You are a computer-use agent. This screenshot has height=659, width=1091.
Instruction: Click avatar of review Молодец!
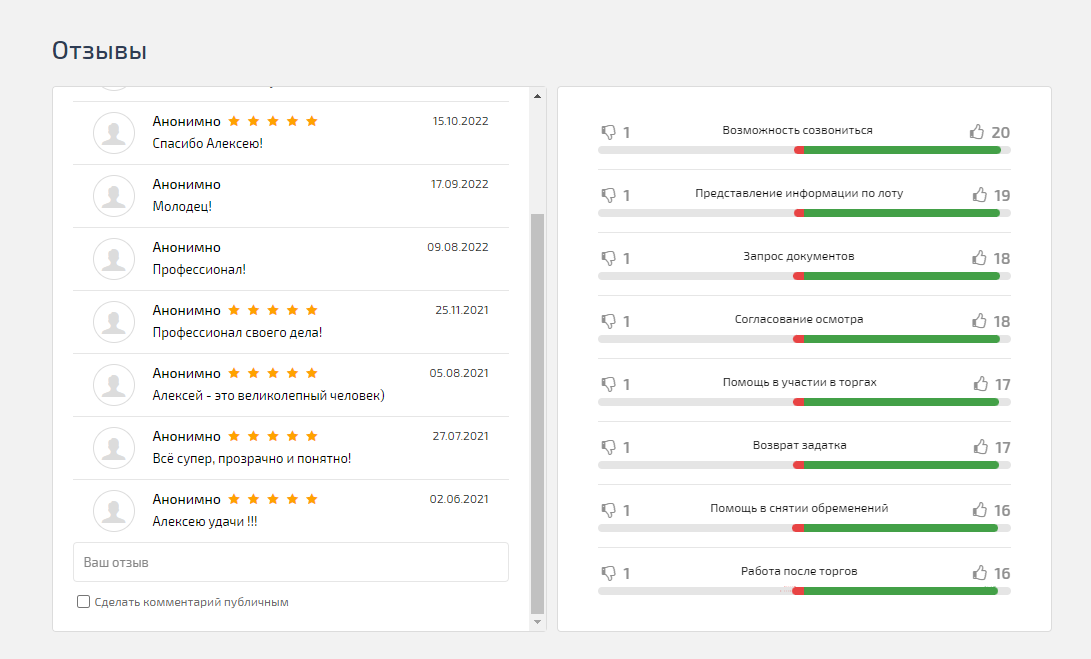(x=114, y=196)
